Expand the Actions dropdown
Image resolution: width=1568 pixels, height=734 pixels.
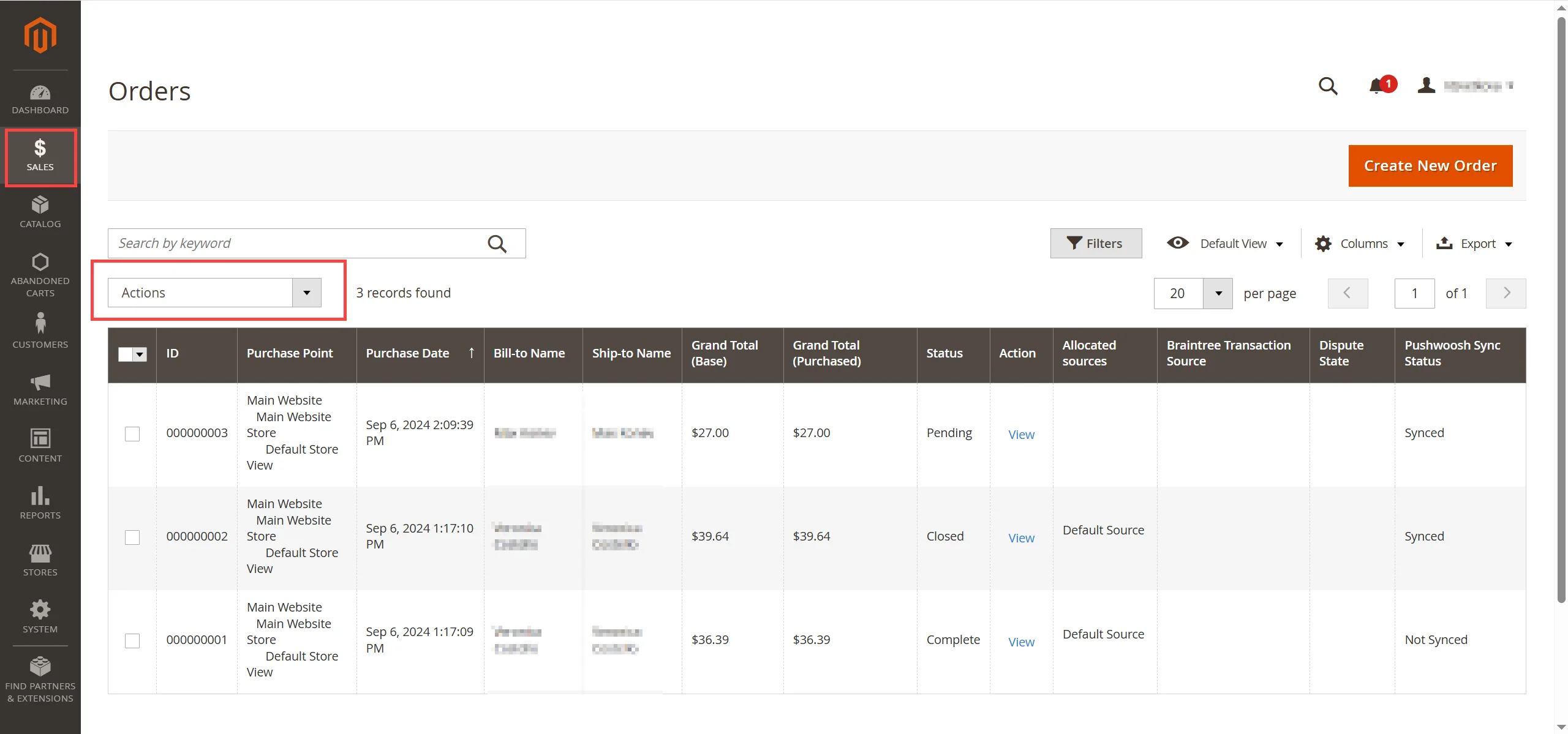point(214,293)
